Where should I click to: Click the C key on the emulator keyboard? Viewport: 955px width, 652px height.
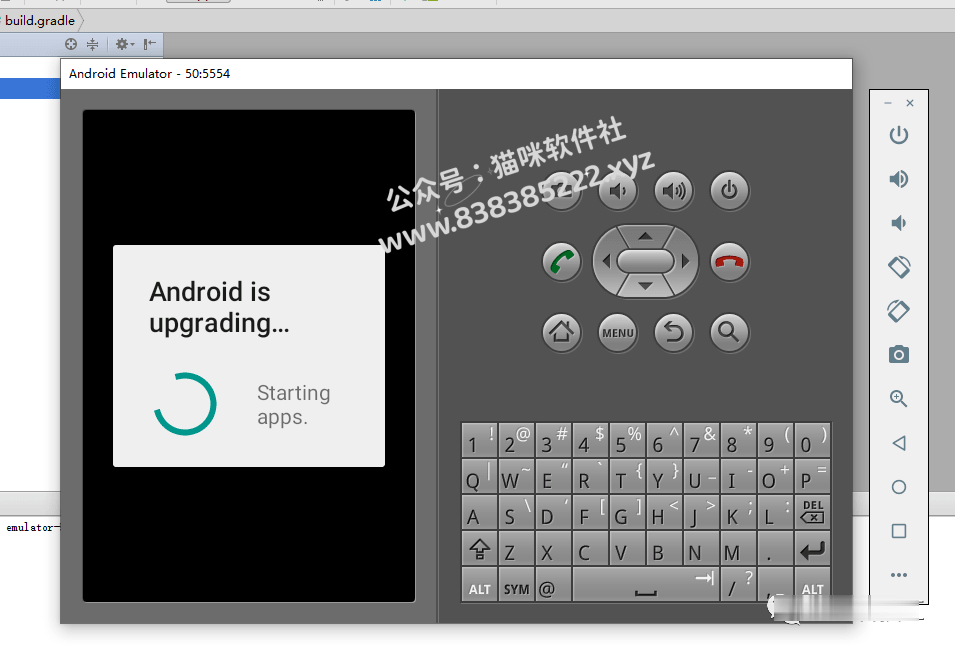coord(590,549)
